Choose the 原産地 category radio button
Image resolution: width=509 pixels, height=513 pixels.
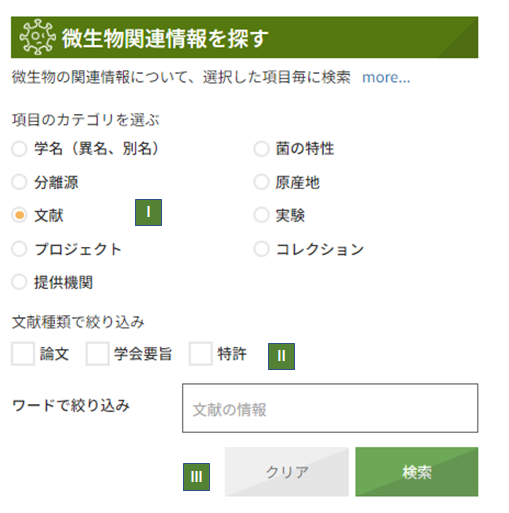pos(261,182)
